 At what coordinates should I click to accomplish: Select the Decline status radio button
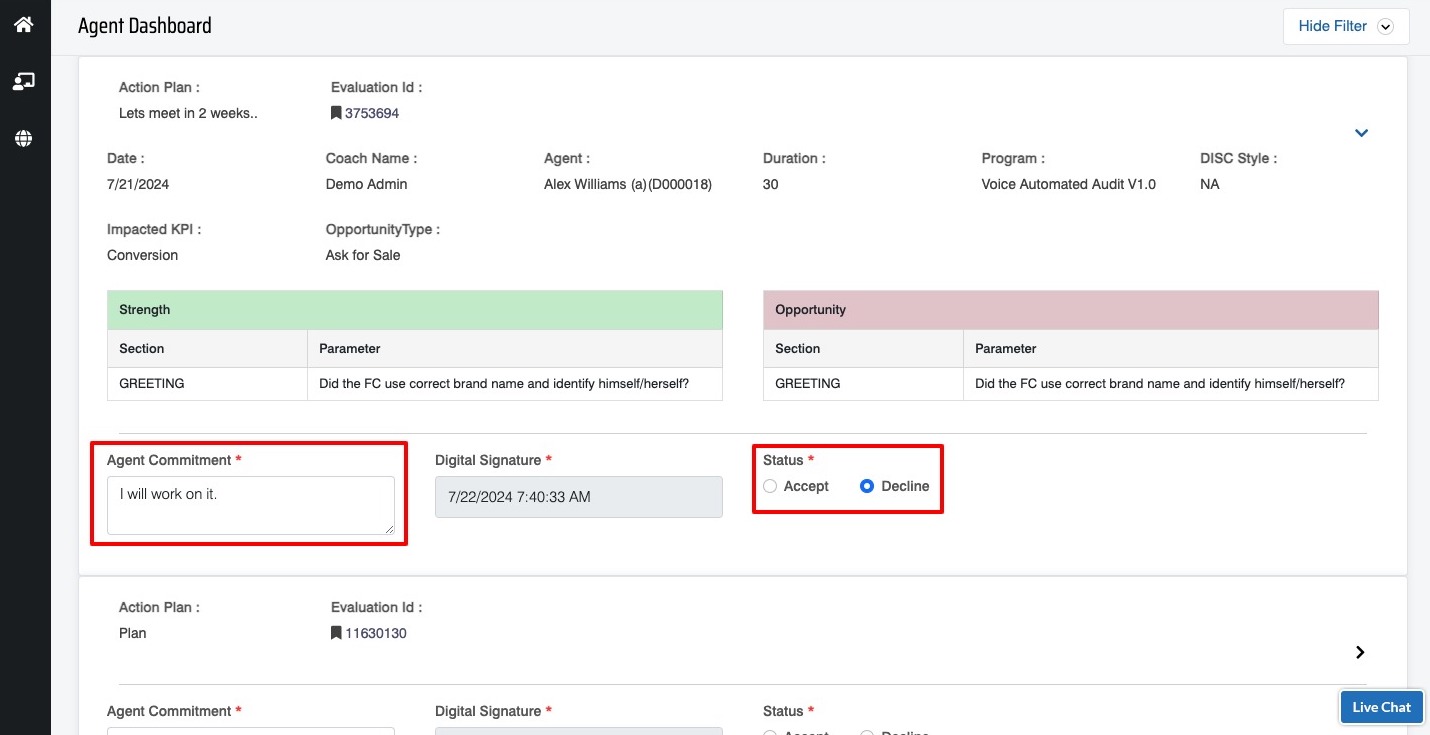(x=867, y=486)
